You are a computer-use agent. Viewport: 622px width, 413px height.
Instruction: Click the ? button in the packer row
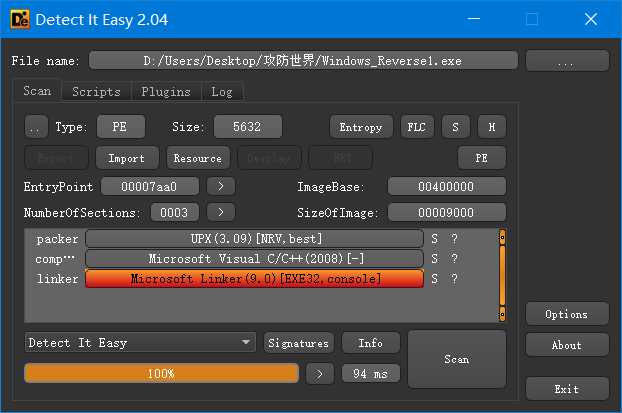coord(455,239)
